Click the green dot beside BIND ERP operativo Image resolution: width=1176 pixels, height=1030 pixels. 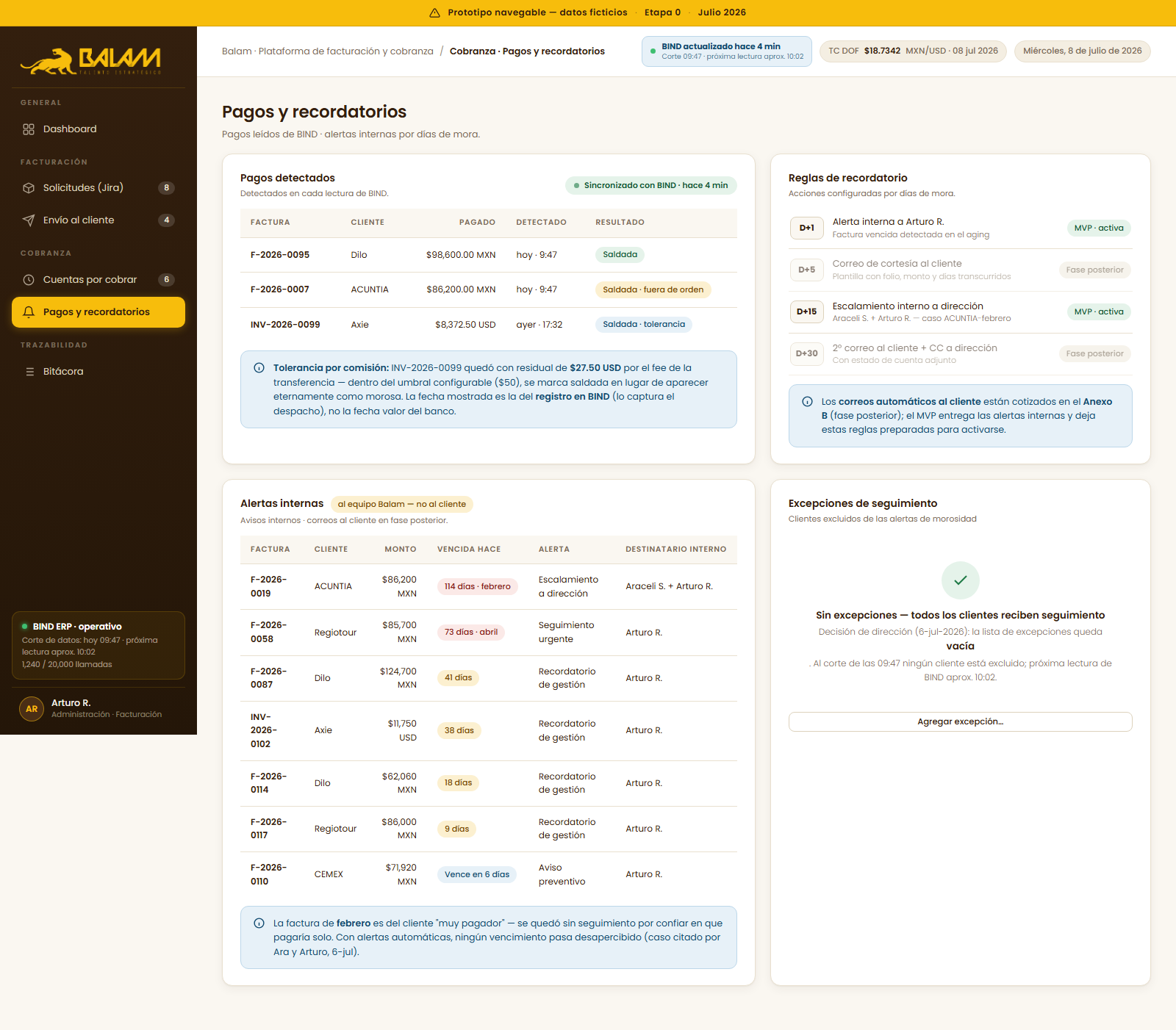pos(25,627)
